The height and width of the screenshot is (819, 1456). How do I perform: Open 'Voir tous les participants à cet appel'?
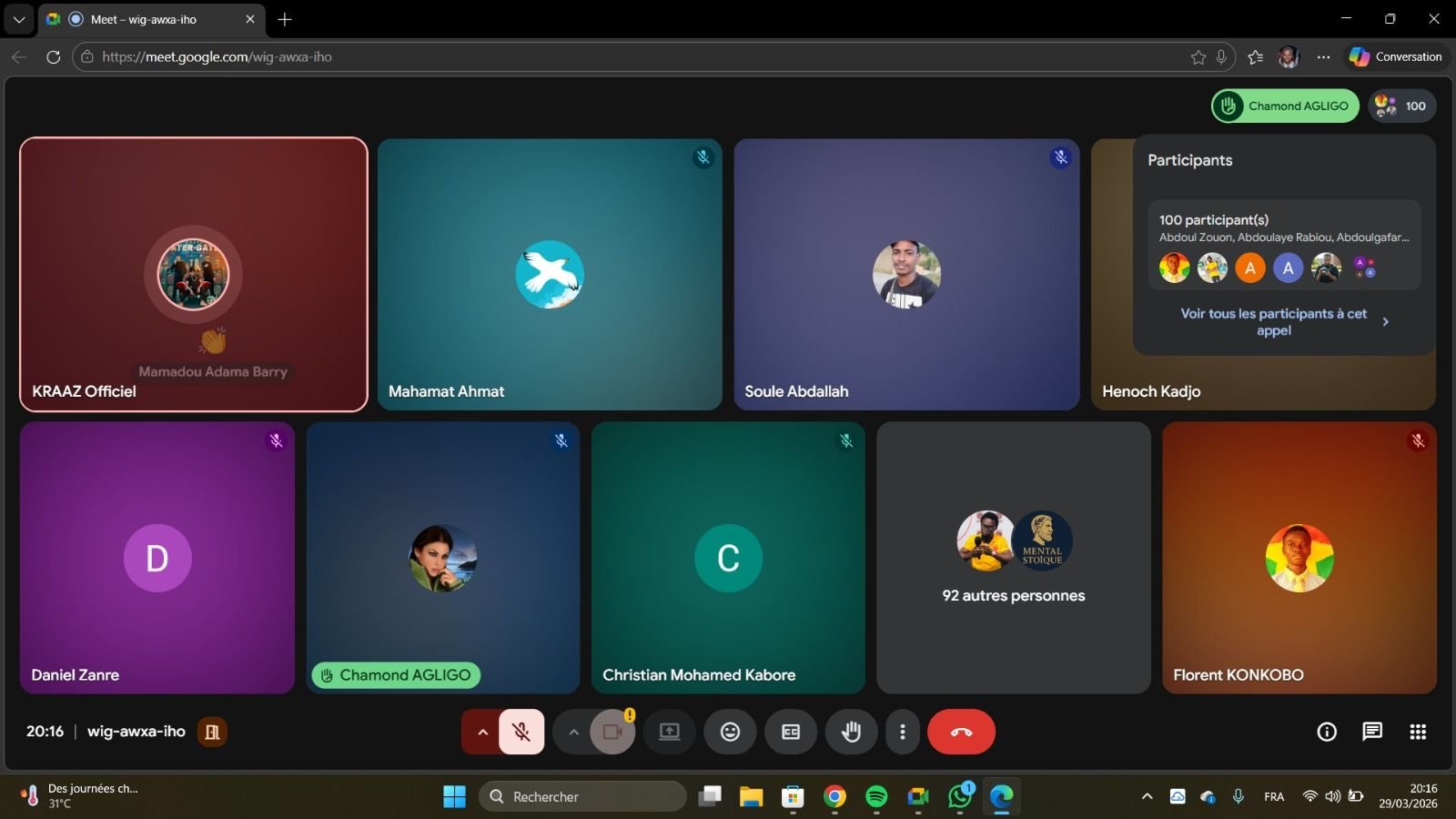pos(1284,321)
